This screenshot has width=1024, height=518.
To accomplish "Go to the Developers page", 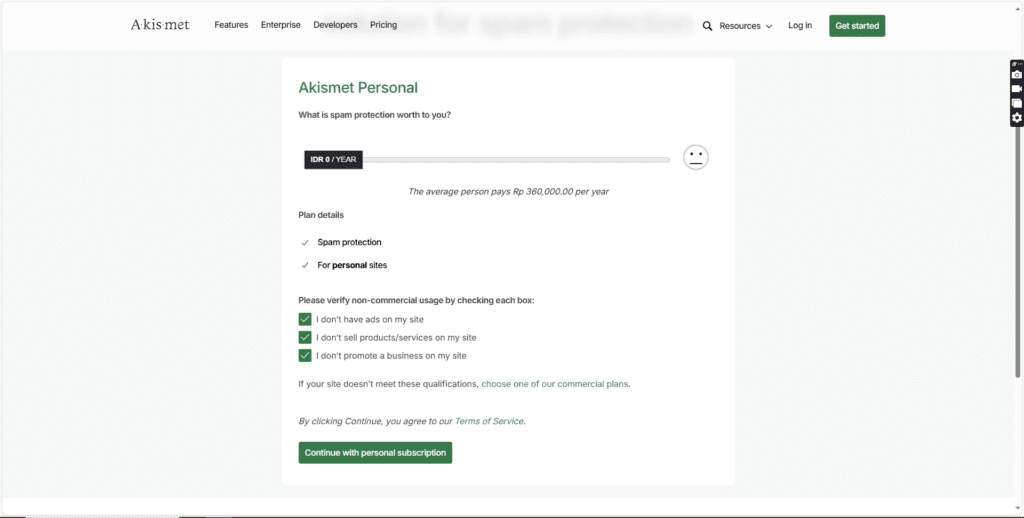I will pyautogui.click(x=335, y=25).
